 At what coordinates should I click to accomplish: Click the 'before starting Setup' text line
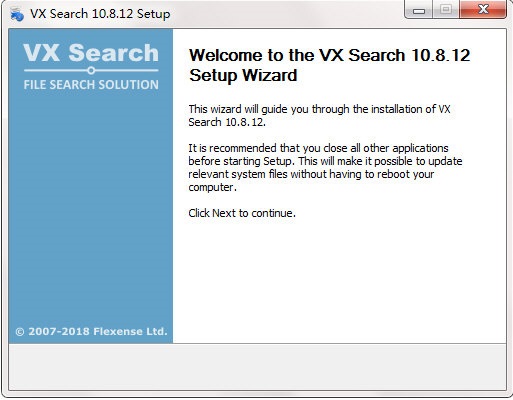pyautogui.click(x=325, y=161)
